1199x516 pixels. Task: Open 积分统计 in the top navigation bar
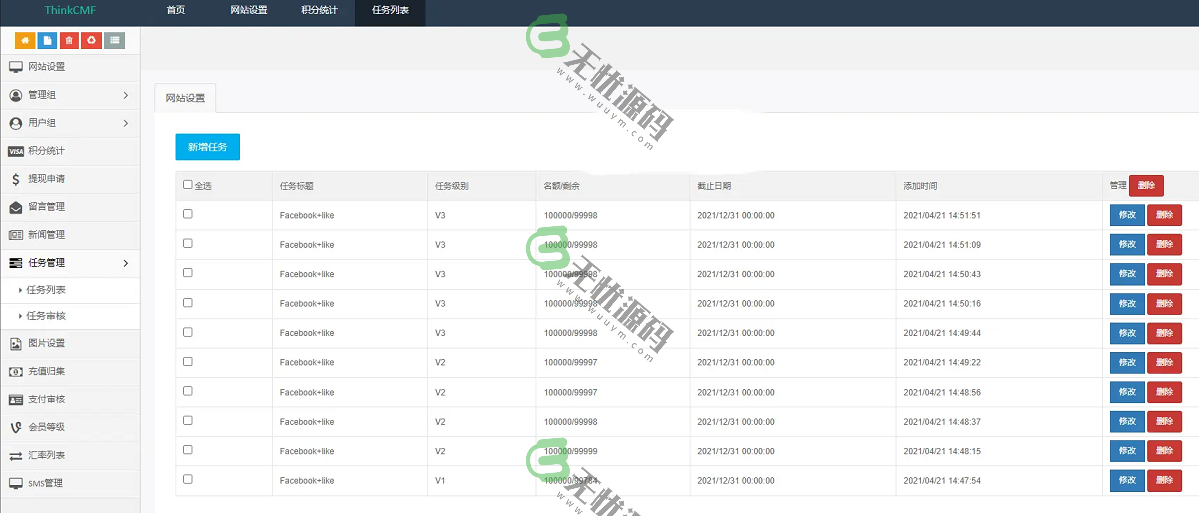pos(319,11)
